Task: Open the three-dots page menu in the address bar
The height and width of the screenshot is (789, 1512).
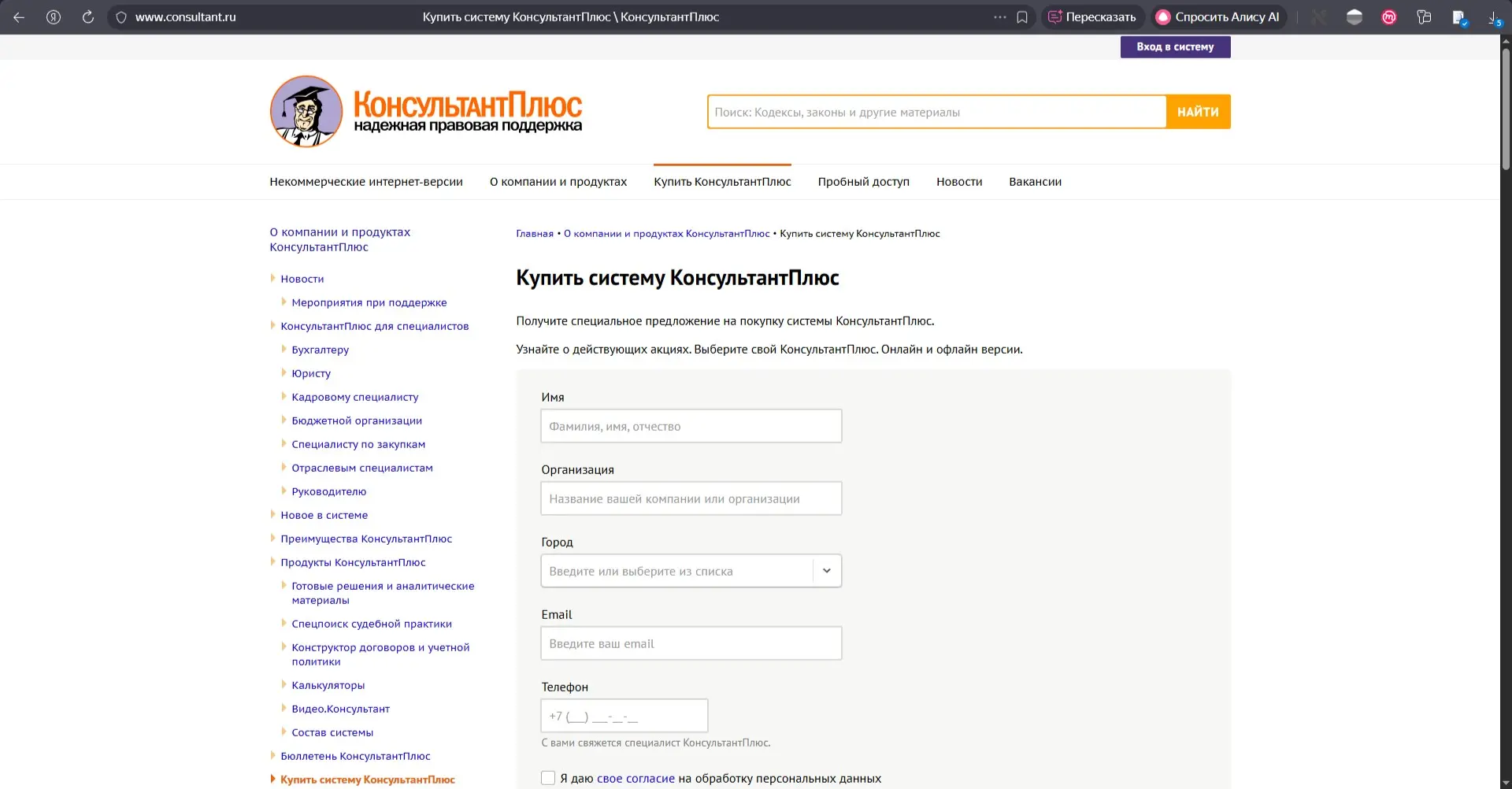Action: [x=1000, y=17]
